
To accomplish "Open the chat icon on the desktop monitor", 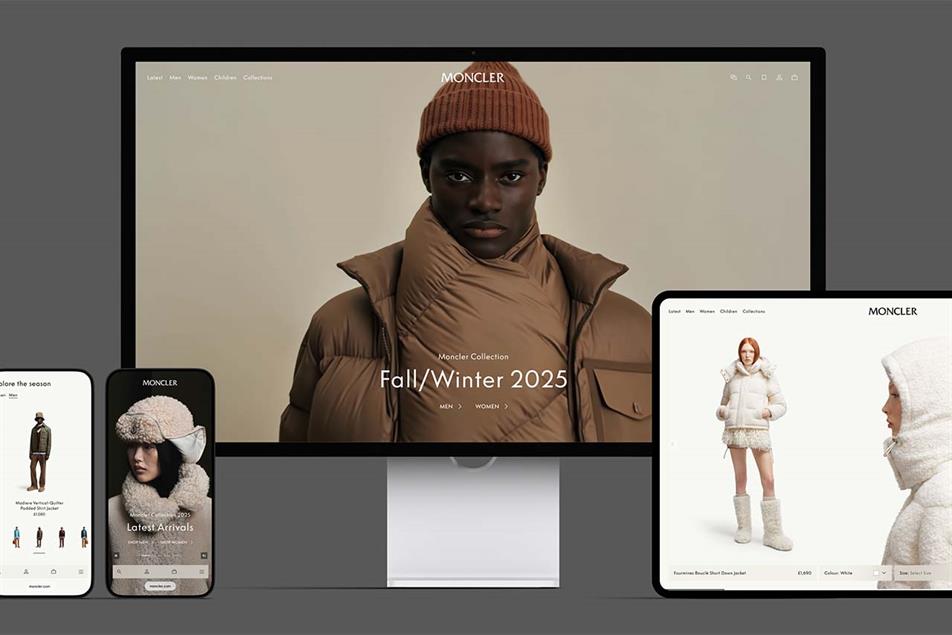I will pyautogui.click(x=733, y=77).
